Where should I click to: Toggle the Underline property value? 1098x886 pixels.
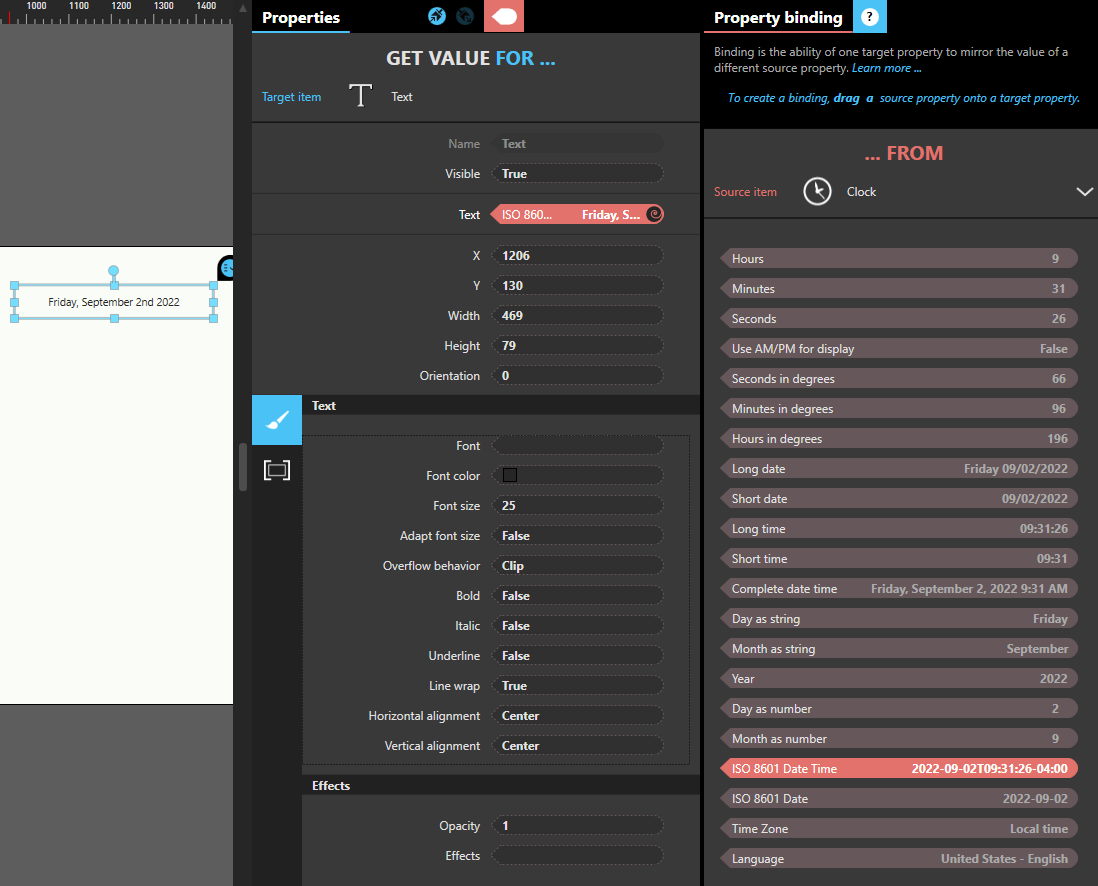click(x=578, y=656)
